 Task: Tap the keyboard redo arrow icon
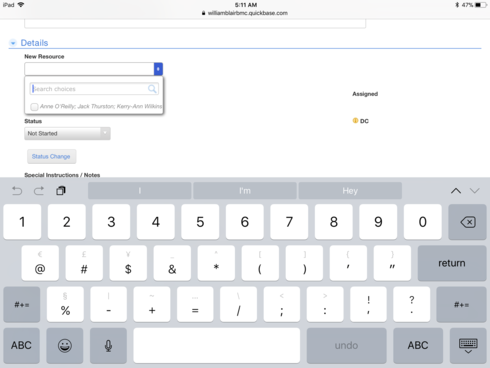point(39,191)
